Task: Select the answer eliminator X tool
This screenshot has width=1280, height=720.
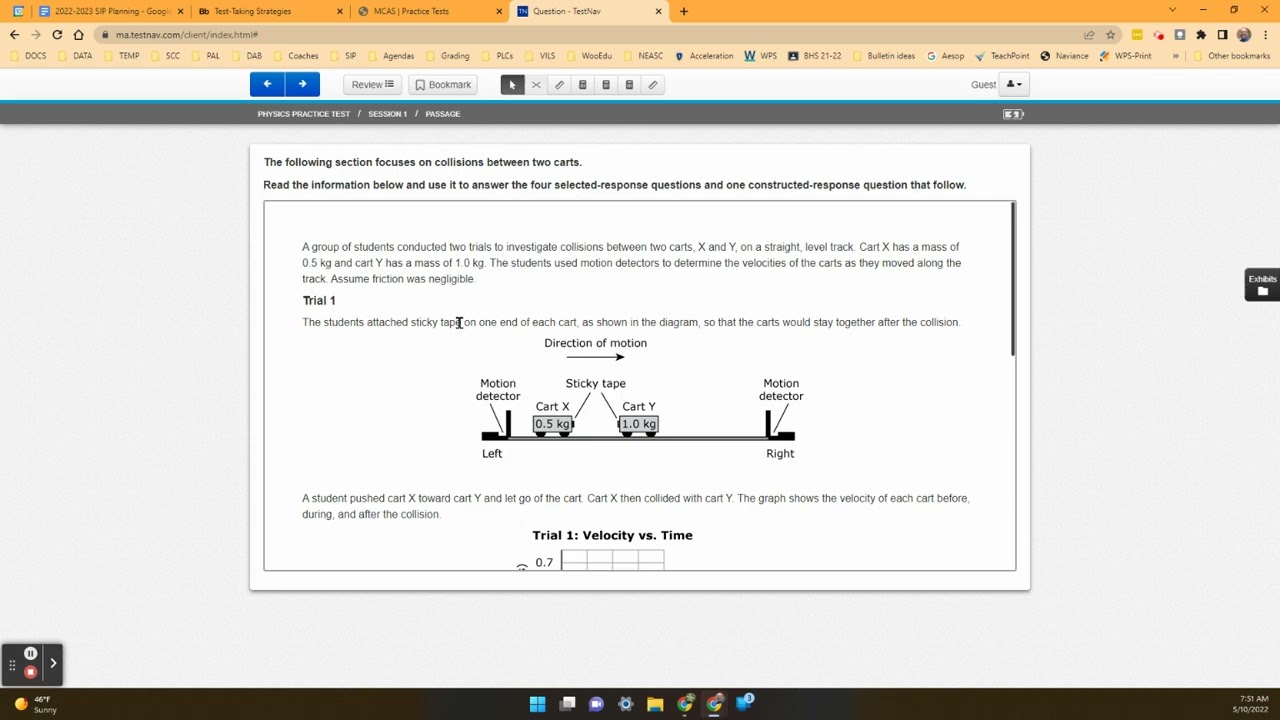Action: click(x=536, y=85)
